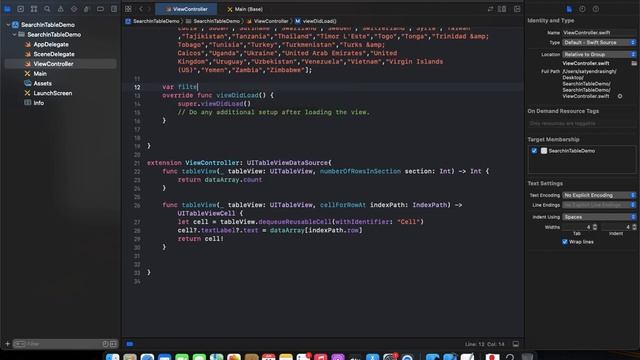The image size is (640, 360).
Task: Click the "super.viewDidLoad()" code line
Action: click(214, 104)
